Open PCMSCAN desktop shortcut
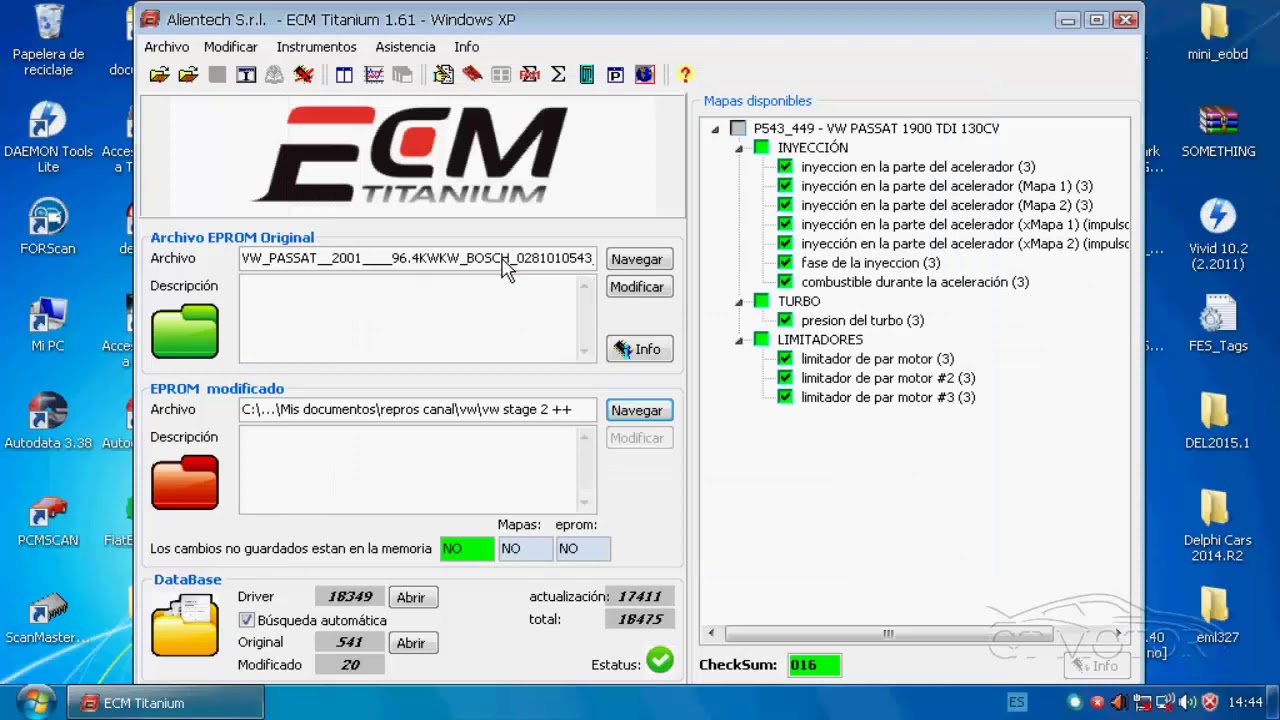This screenshot has height=720, width=1280. click(48, 521)
